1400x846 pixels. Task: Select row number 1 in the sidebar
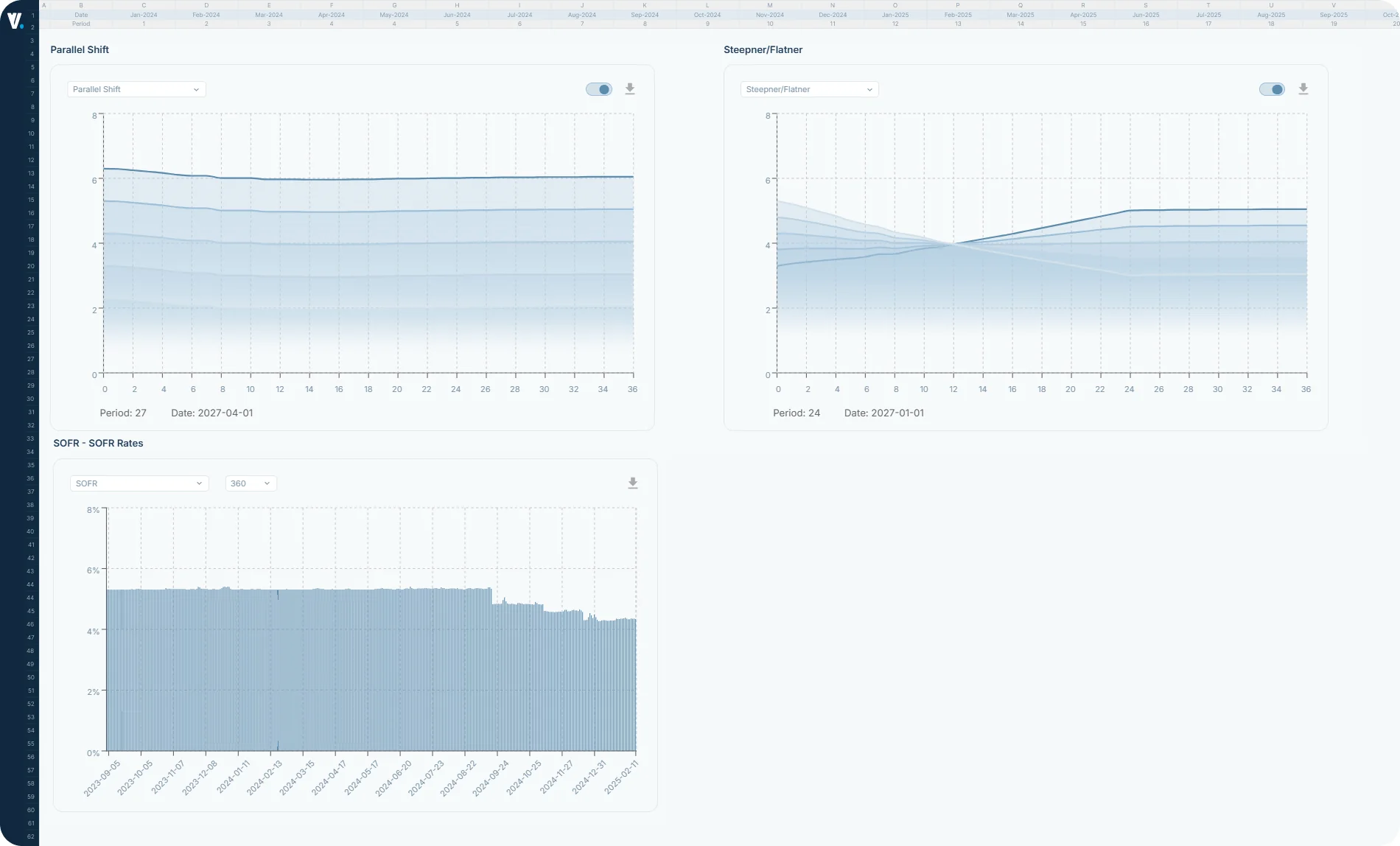32,14
